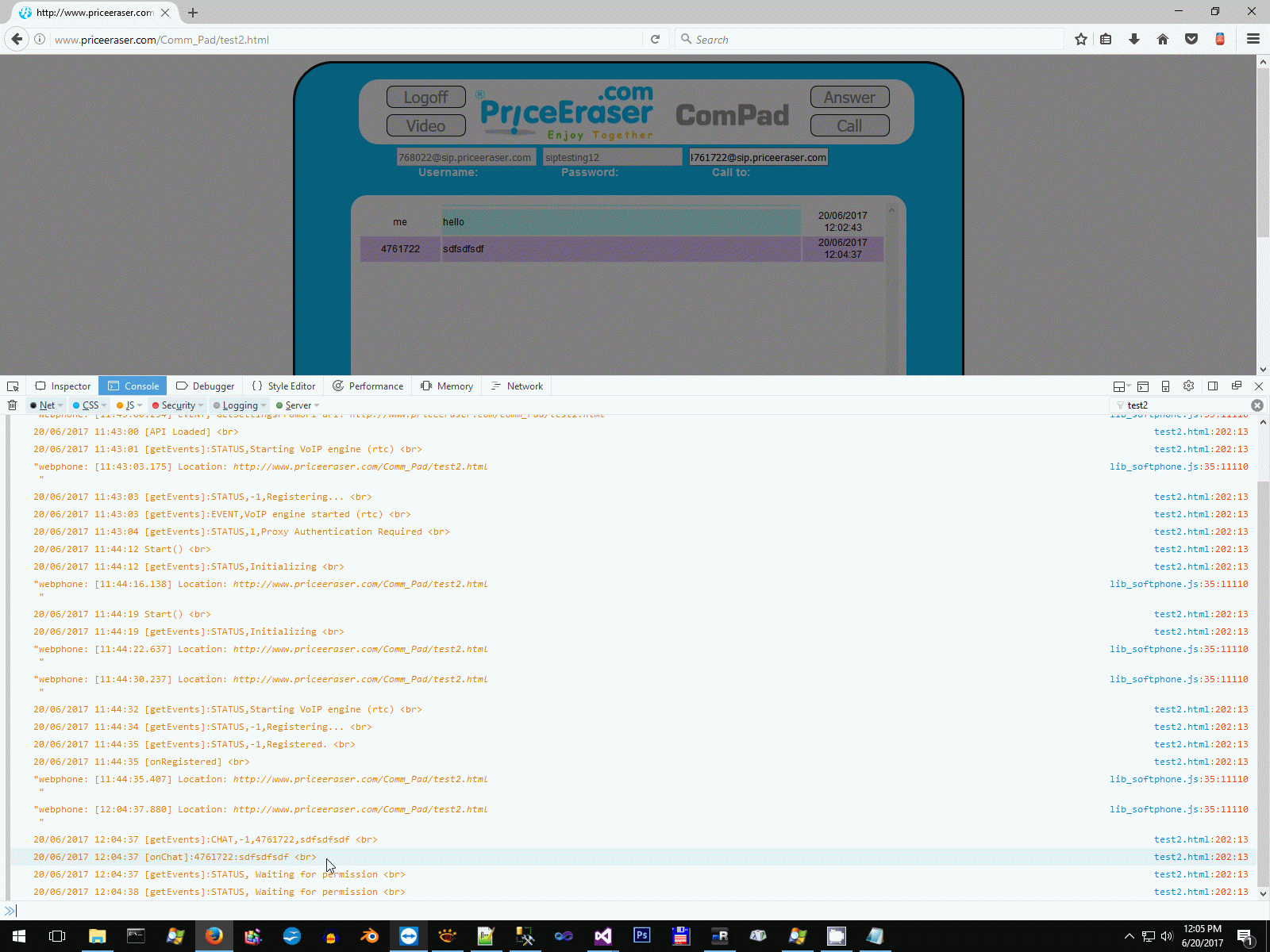
Task: Clear the test2 console filter text
Action: 1257,405
